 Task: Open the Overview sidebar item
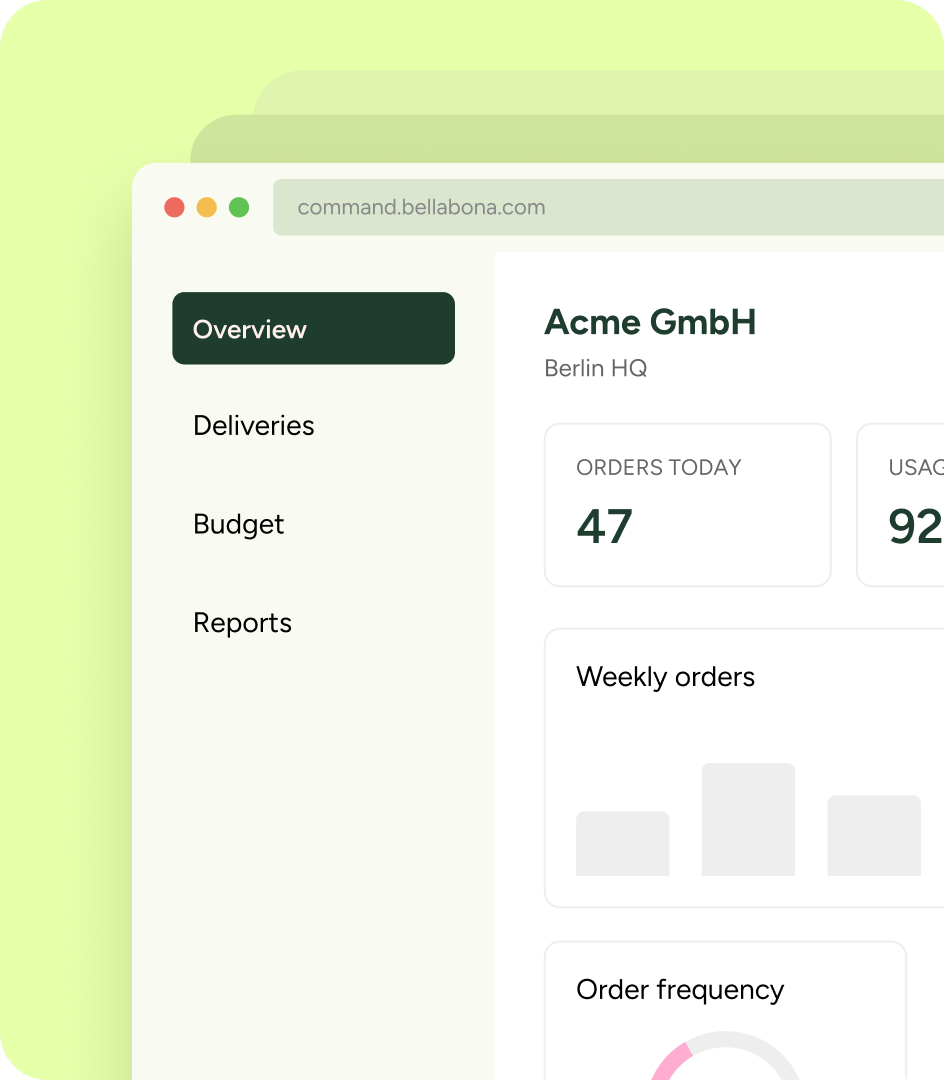click(x=313, y=329)
